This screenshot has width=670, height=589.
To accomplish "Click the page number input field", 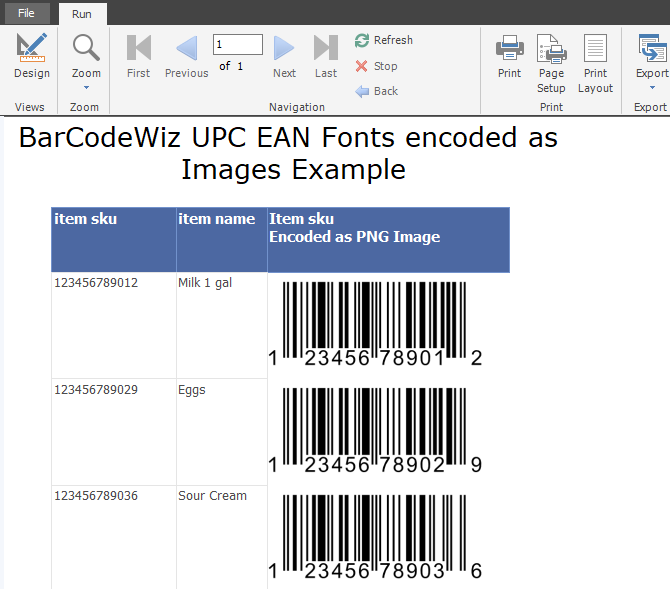I will pyautogui.click(x=238, y=44).
